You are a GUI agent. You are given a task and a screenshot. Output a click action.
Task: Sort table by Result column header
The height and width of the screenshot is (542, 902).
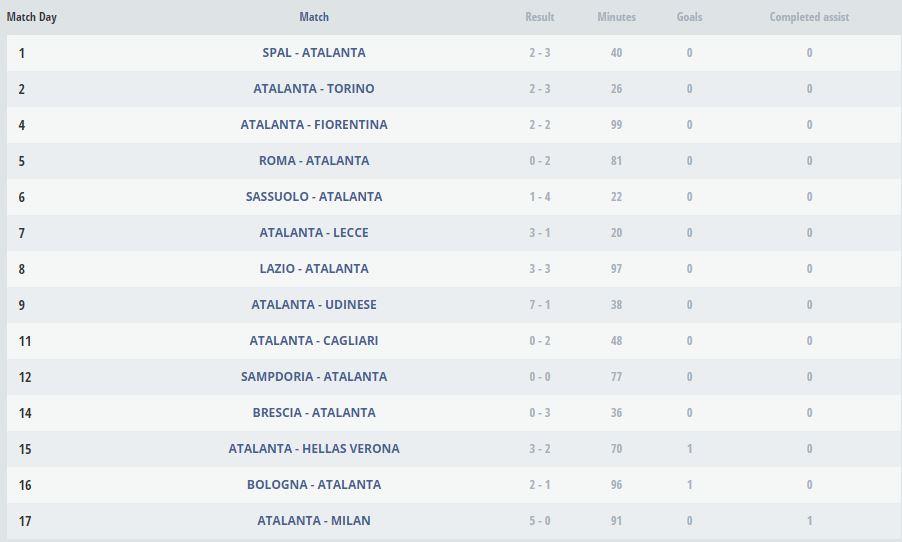[x=540, y=17]
